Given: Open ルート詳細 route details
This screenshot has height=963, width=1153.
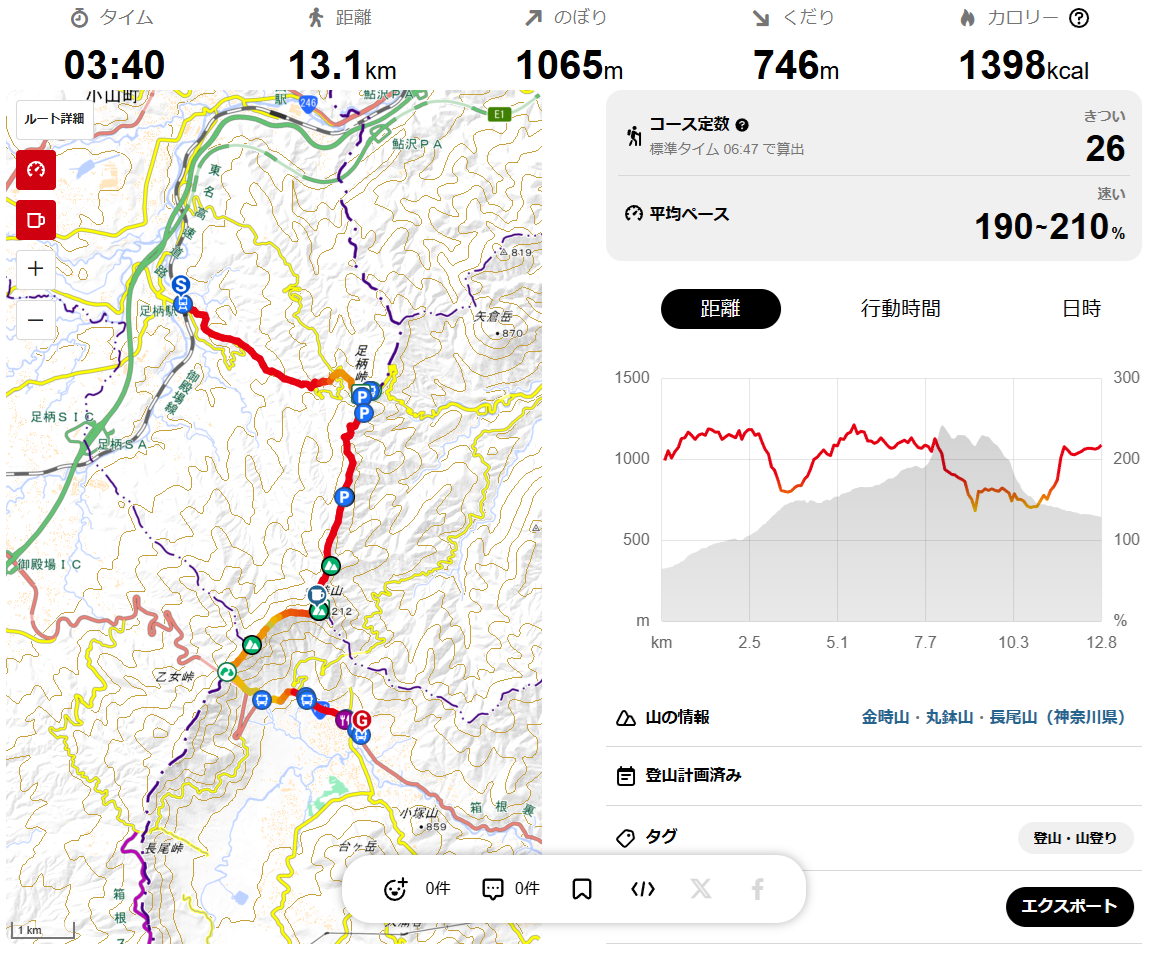Looking at the screenshot, I should tap(54, 119).
